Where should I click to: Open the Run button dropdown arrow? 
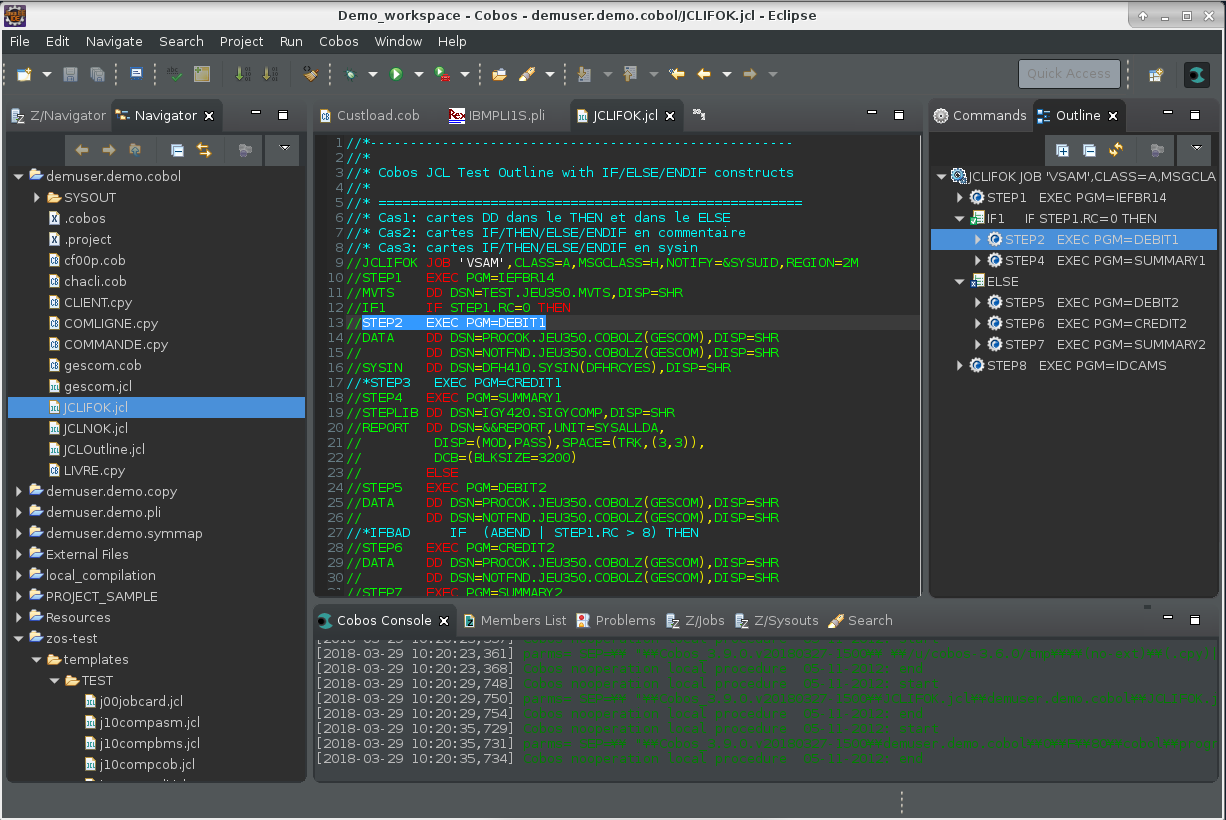click(419, 74)
